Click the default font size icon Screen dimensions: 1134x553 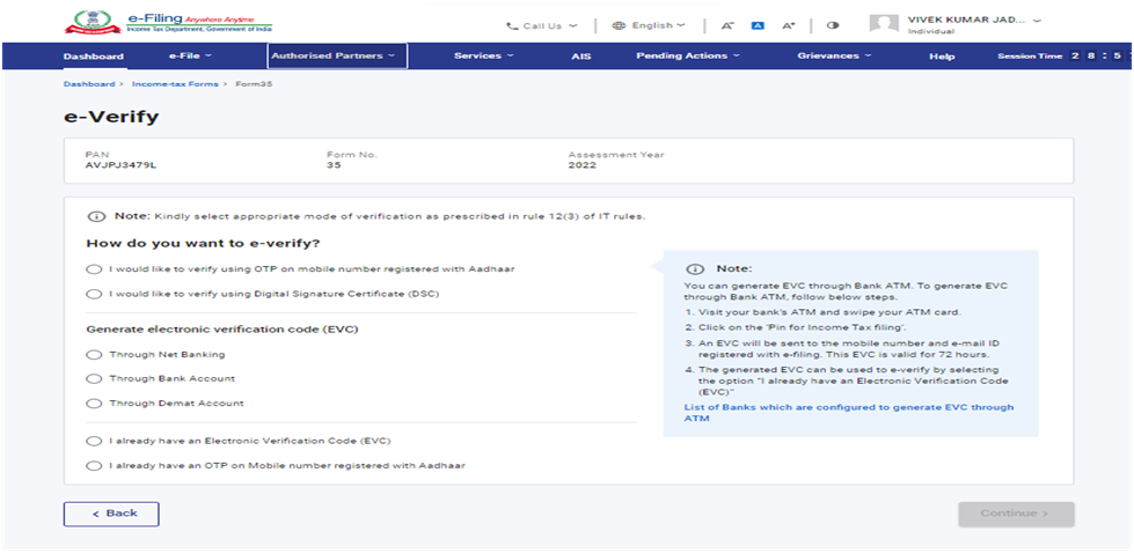tap(757, 26)
